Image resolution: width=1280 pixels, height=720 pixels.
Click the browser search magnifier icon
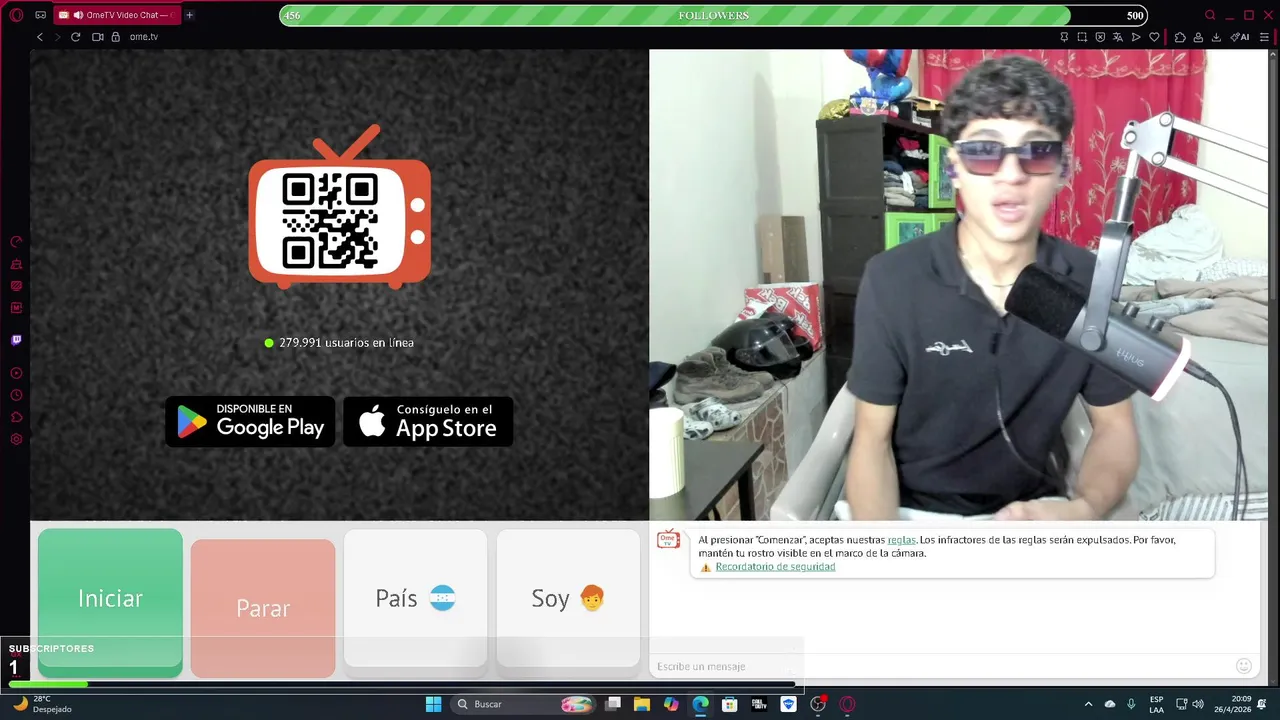click(x=1210, y=15)
